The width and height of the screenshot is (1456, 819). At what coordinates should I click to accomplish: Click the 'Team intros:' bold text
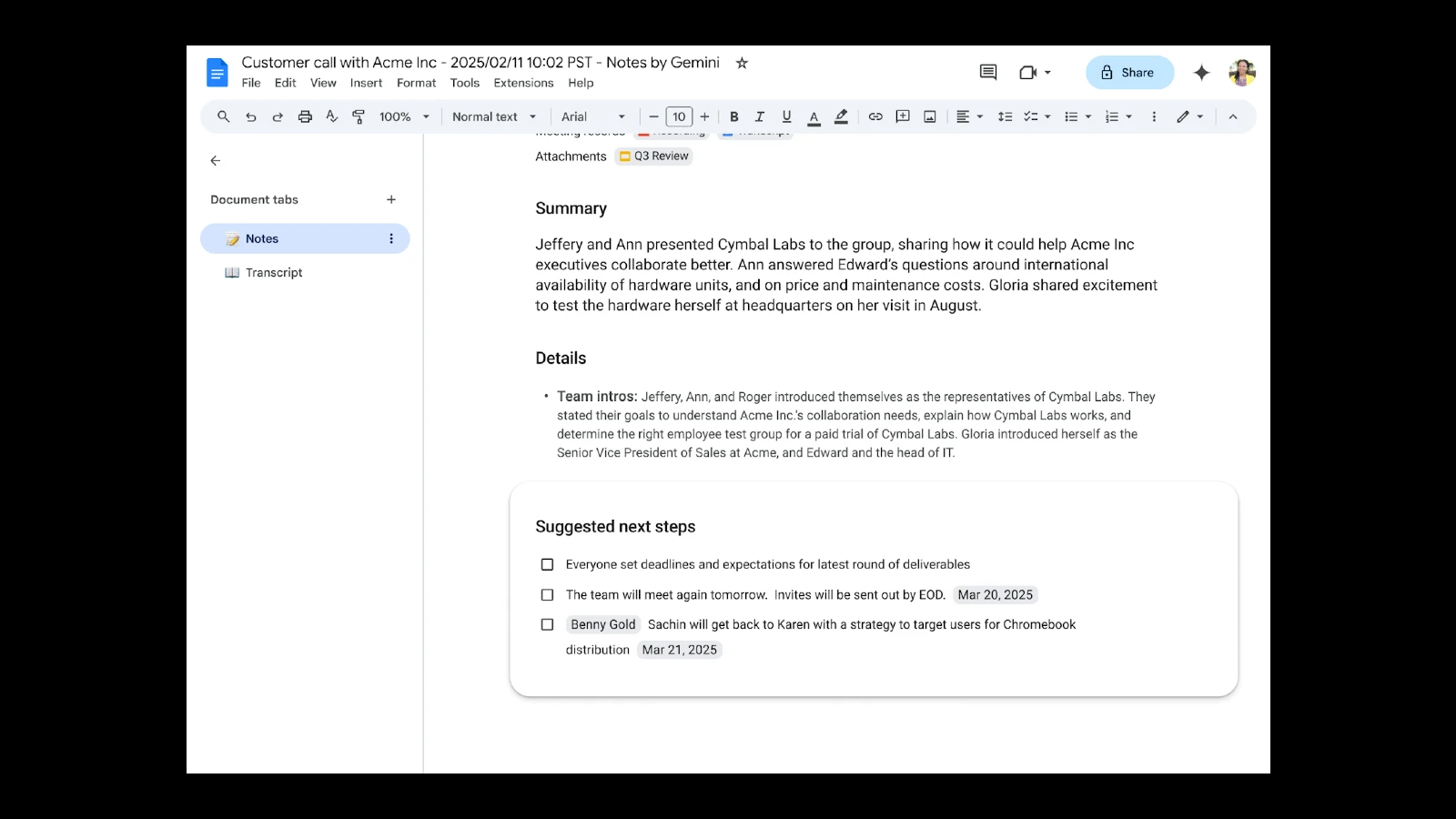[597, 396]
